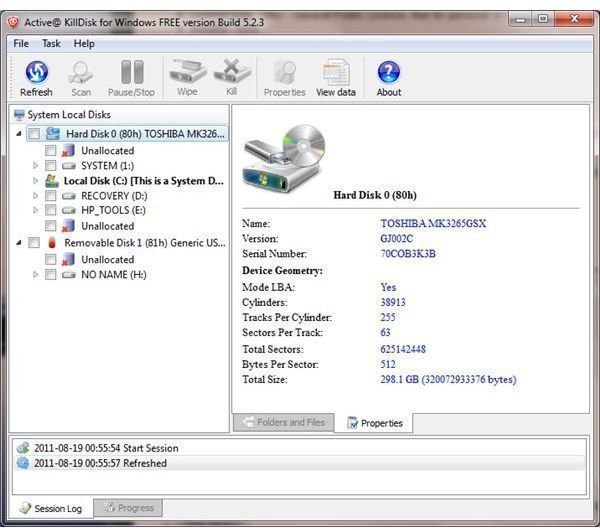Select the 00:55:54 Start Session log line
Viewport: 600px width, 530px height.
click(x=299, y=448)
